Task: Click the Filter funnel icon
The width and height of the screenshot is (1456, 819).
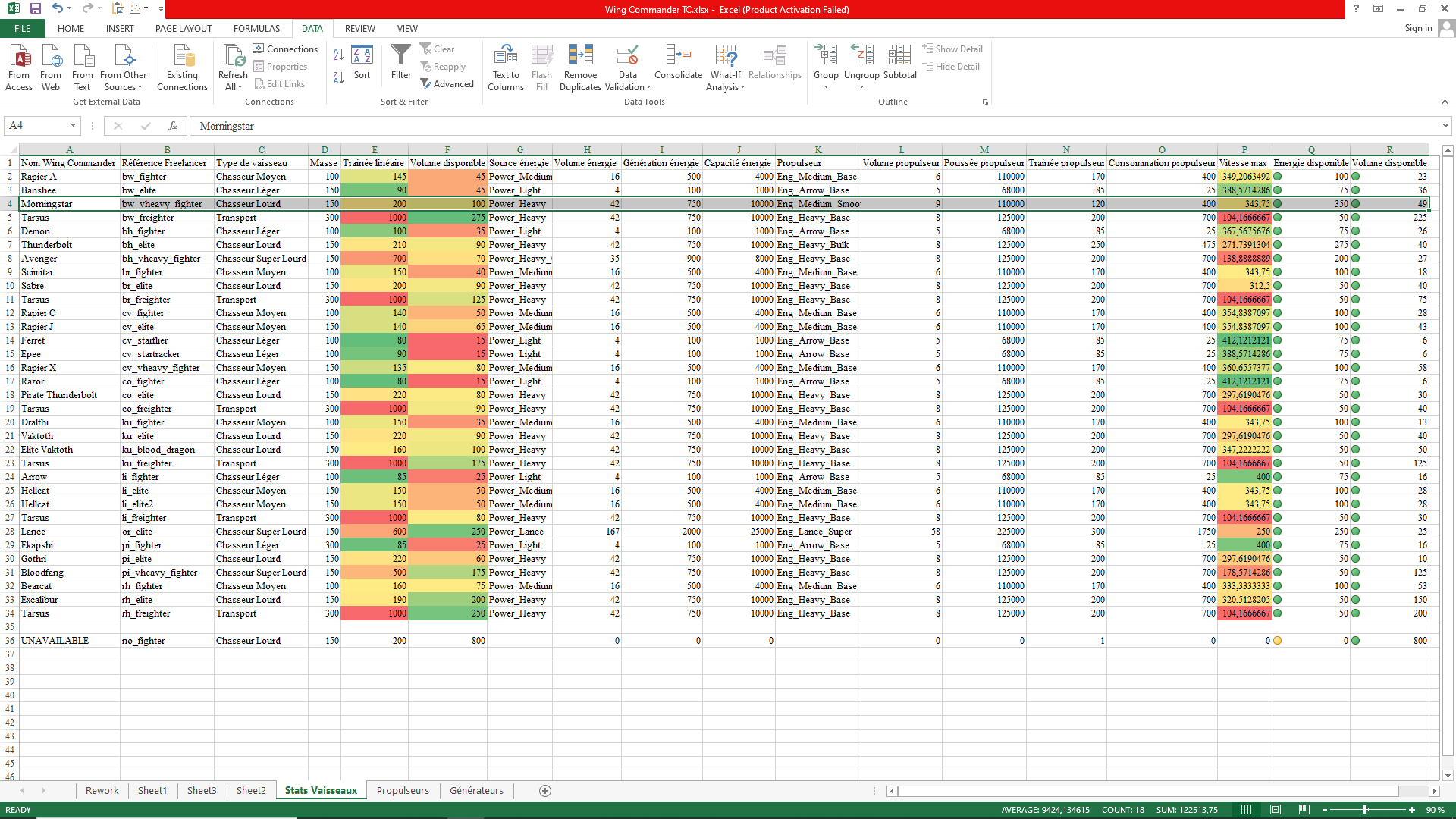Action: [400, 55]
